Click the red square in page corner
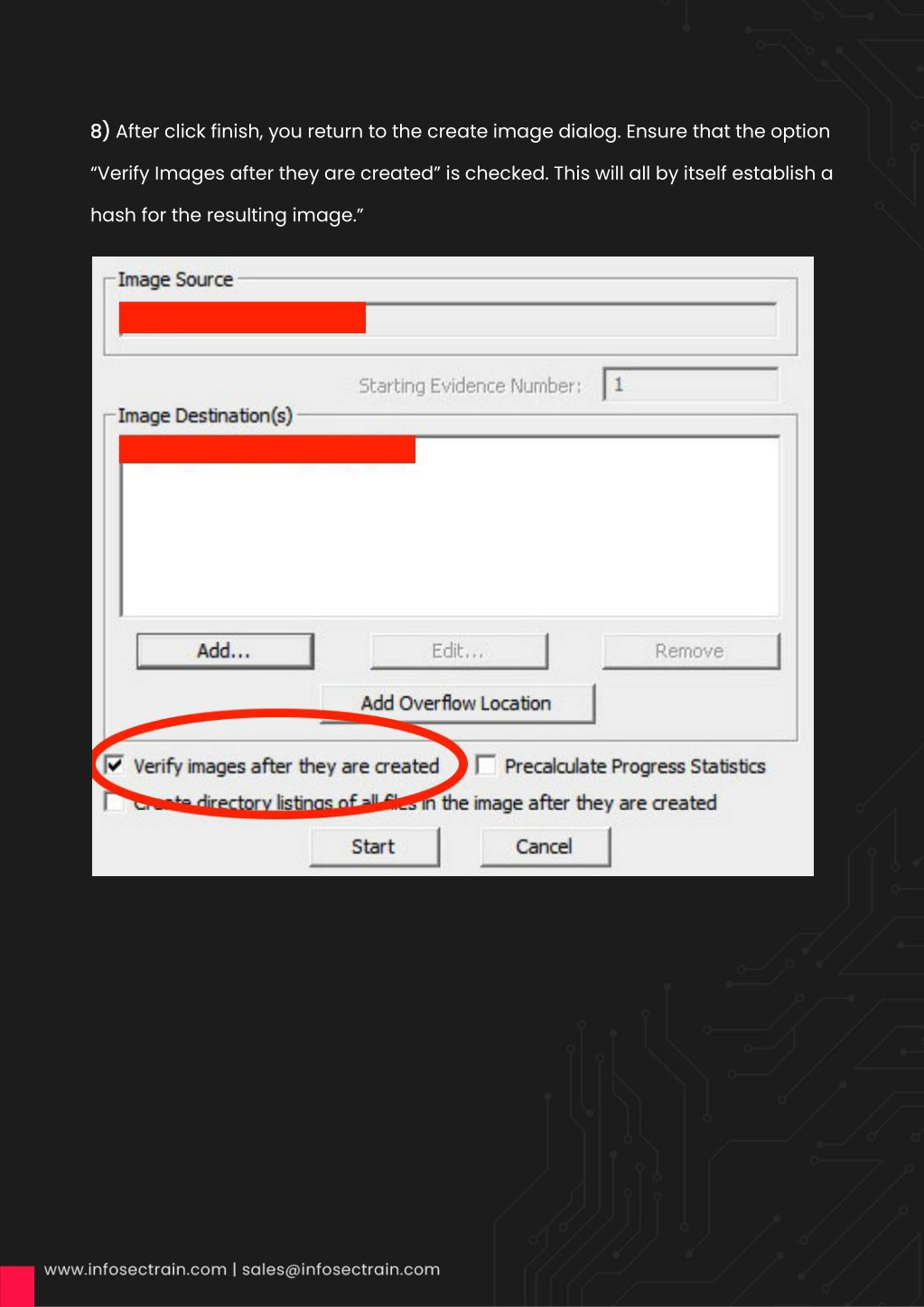The height and width of the screenshot is (1307, 924). coord(17,1286)
